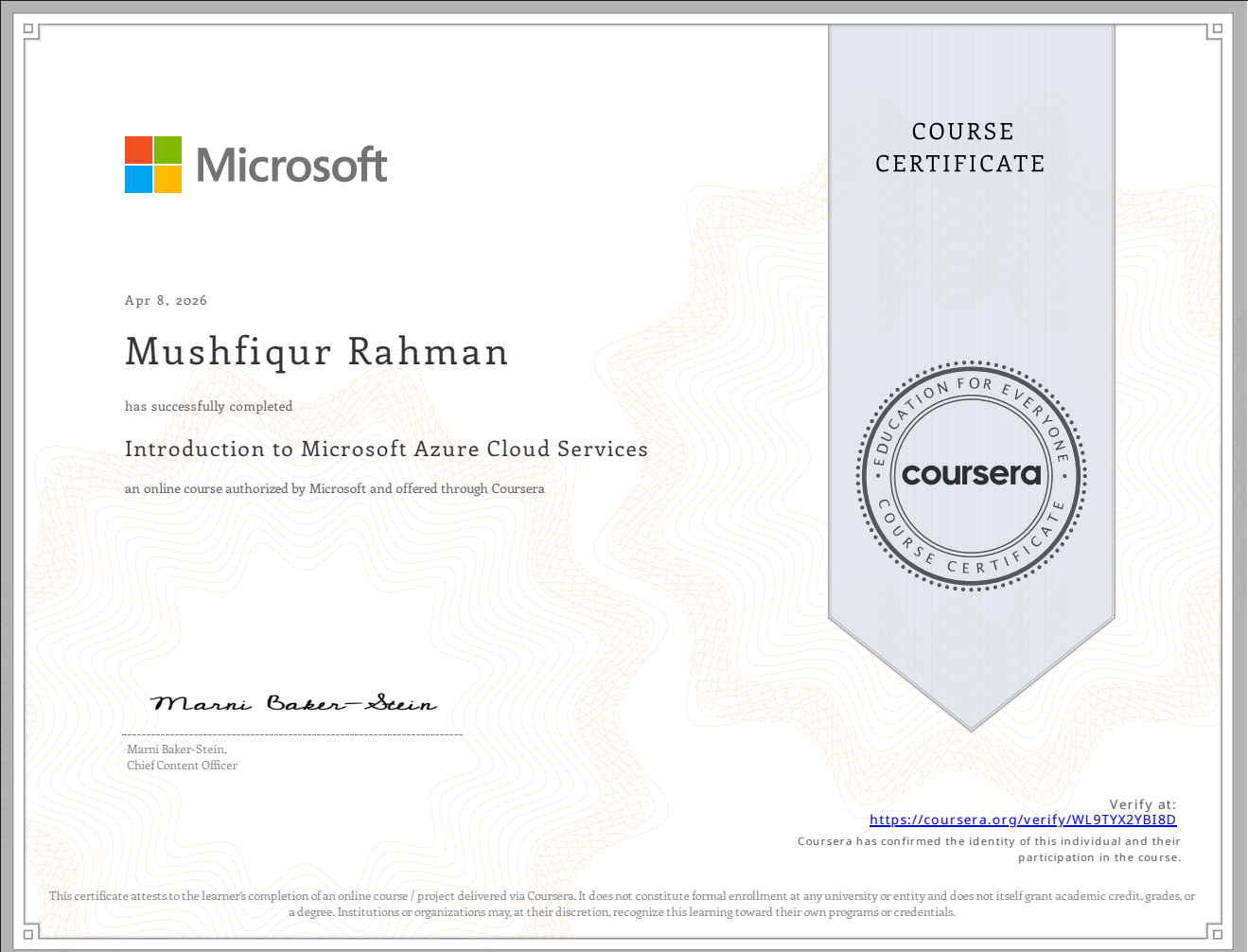Click the Marni Baker-Stein handwritten signature
The image size is (1248, 952).
(x=294, y=703)
